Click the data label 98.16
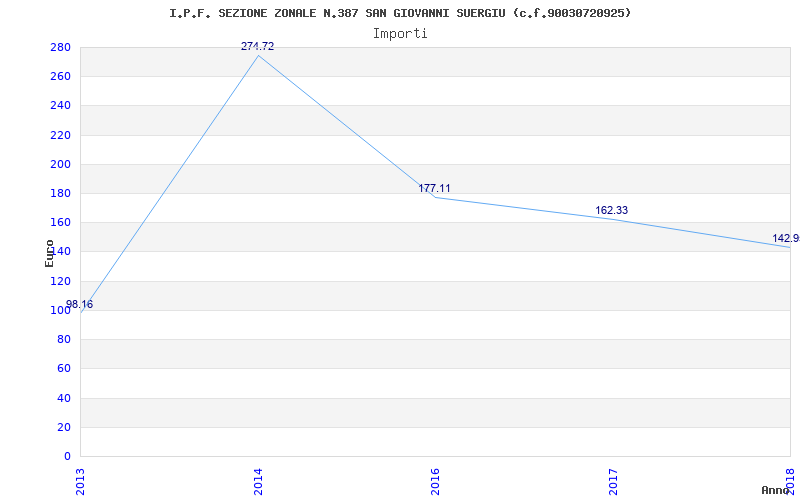The height and width of the screenshot is (500, 800). pos(80,305)
